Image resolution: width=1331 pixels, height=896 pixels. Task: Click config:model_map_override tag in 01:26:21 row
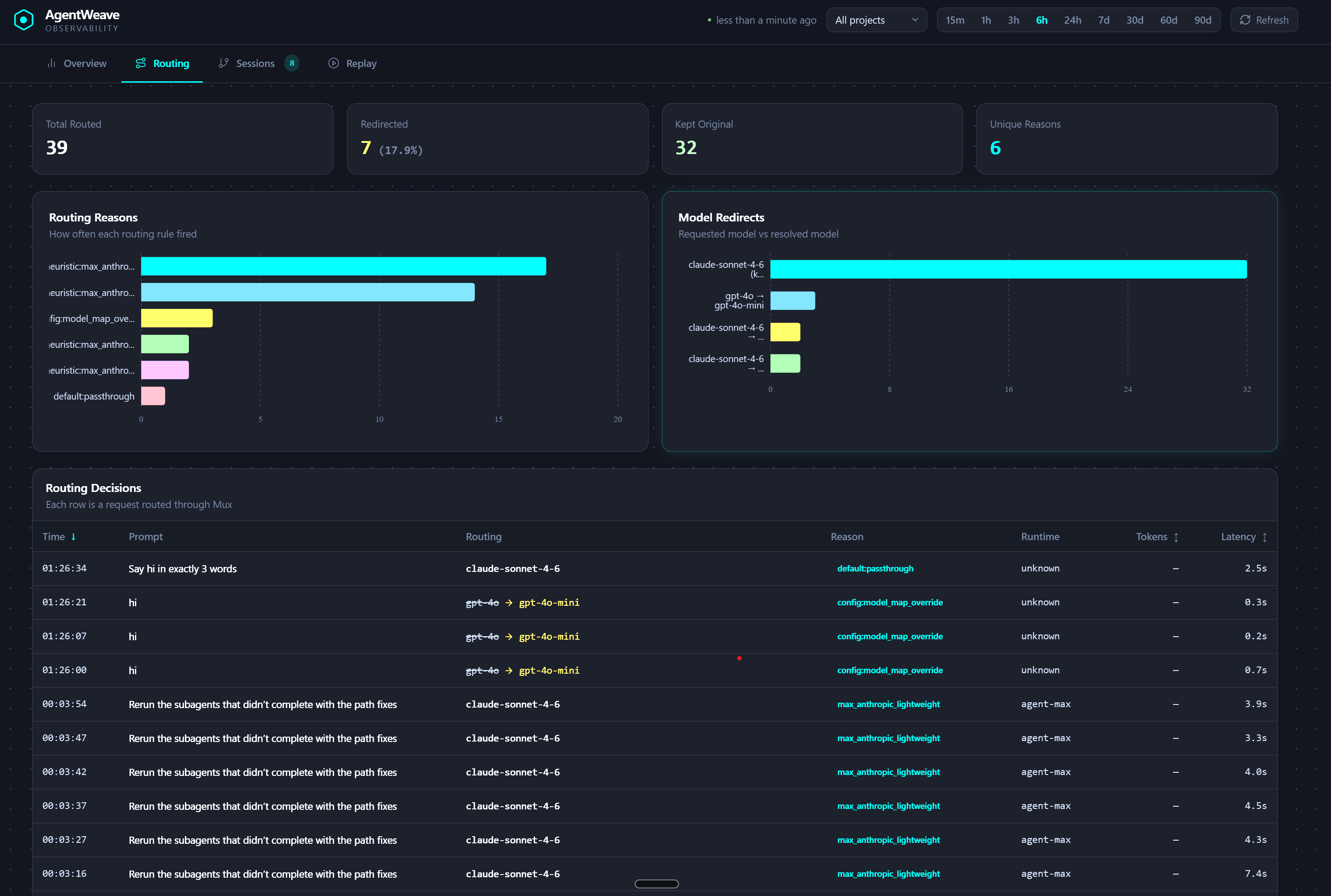(890, 602)
